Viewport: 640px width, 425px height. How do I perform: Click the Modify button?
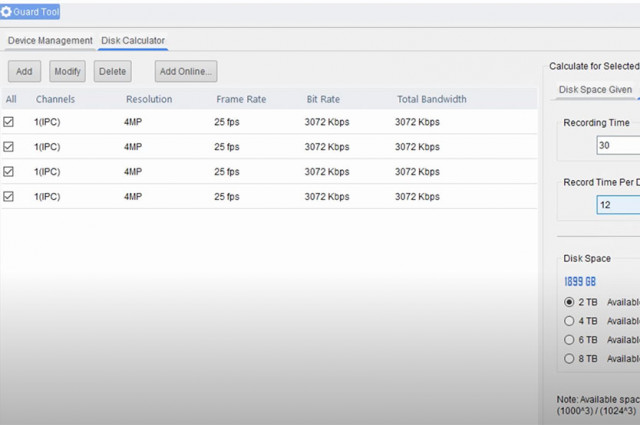(x=67, y=71)
